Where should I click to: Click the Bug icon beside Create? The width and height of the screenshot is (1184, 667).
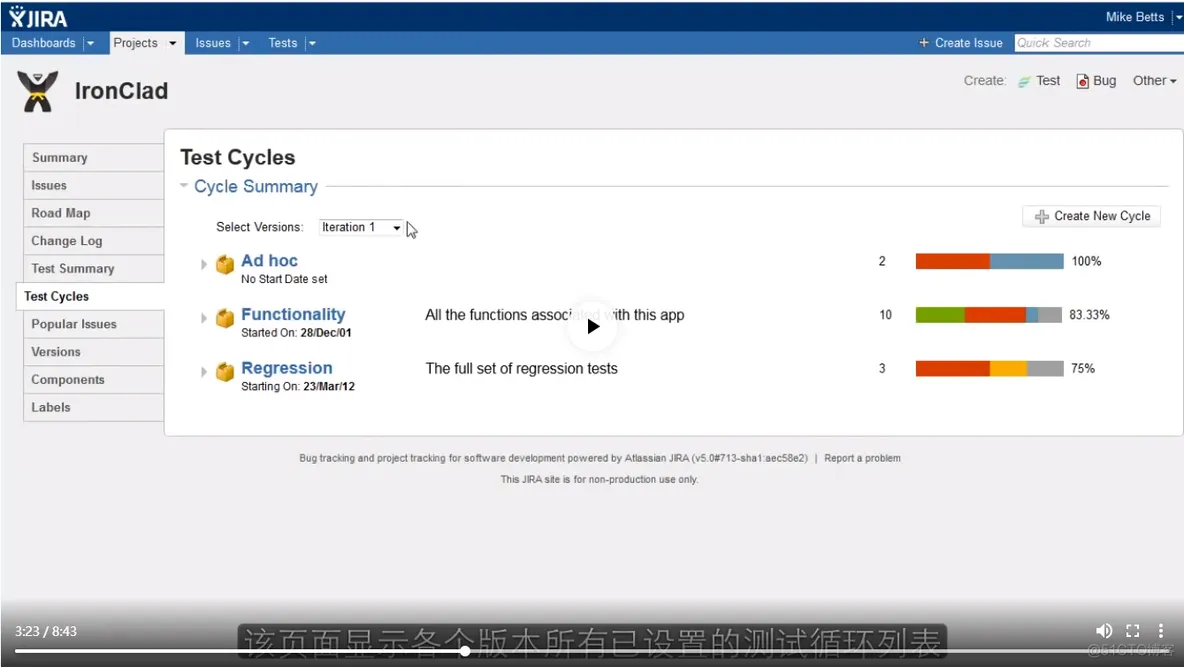[1082, 82]
